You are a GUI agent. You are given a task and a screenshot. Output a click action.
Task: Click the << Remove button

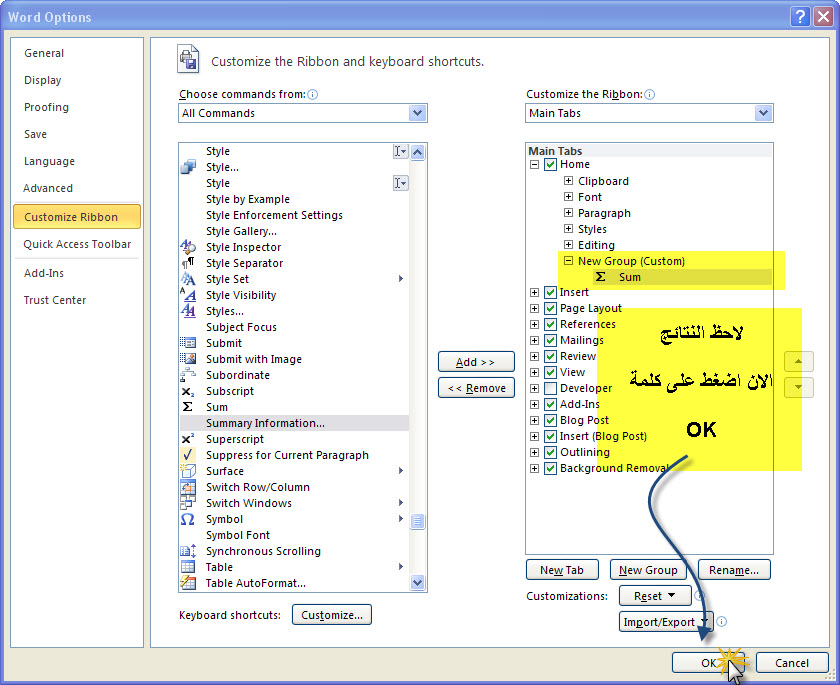476,388
